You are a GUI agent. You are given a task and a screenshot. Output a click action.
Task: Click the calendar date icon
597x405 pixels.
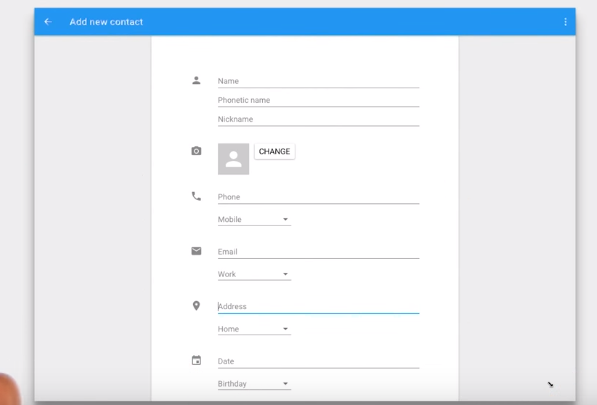pyautogui.click(x=196, y=360)
